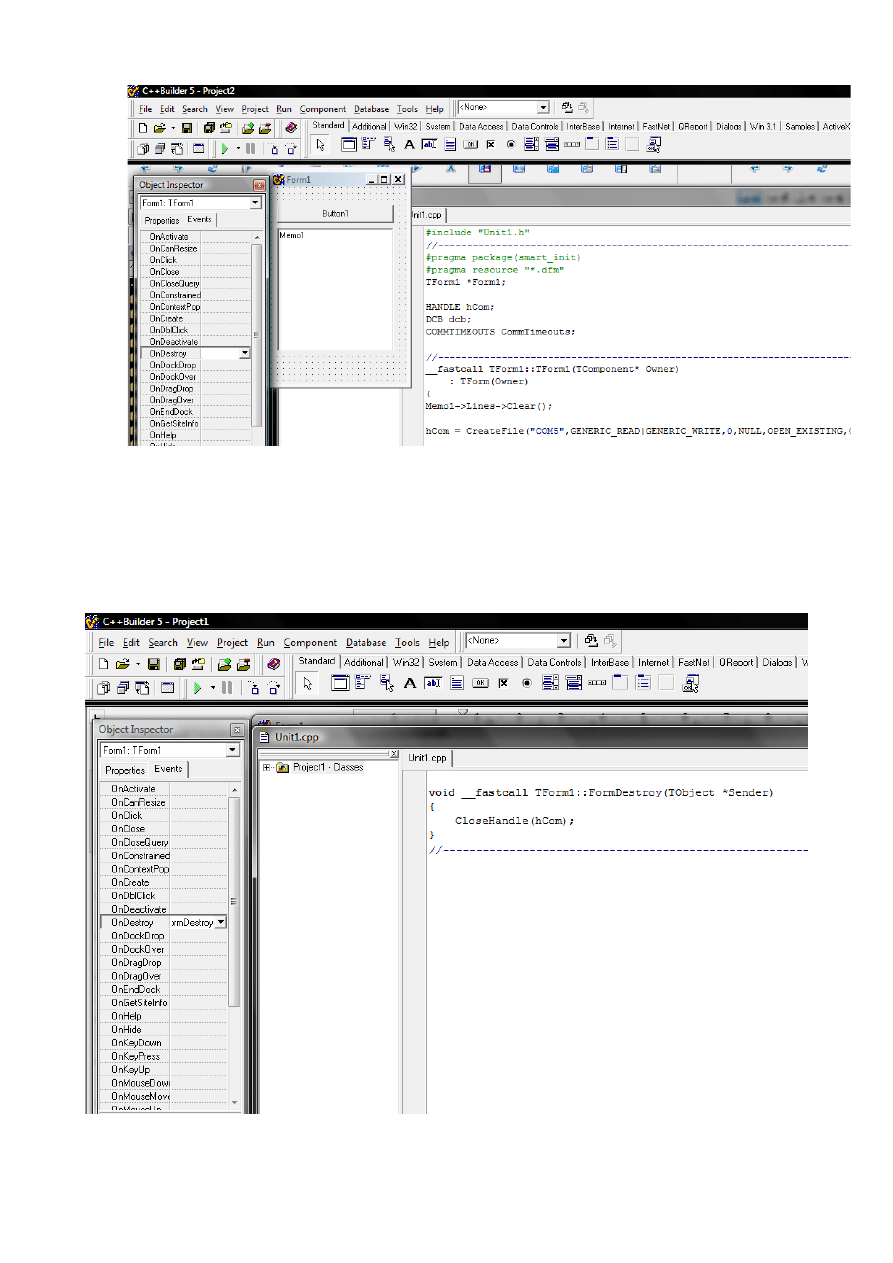Pick the Memo component in Project1 palette
This screenshot has width=893, height=1263.
click(456, 684)
